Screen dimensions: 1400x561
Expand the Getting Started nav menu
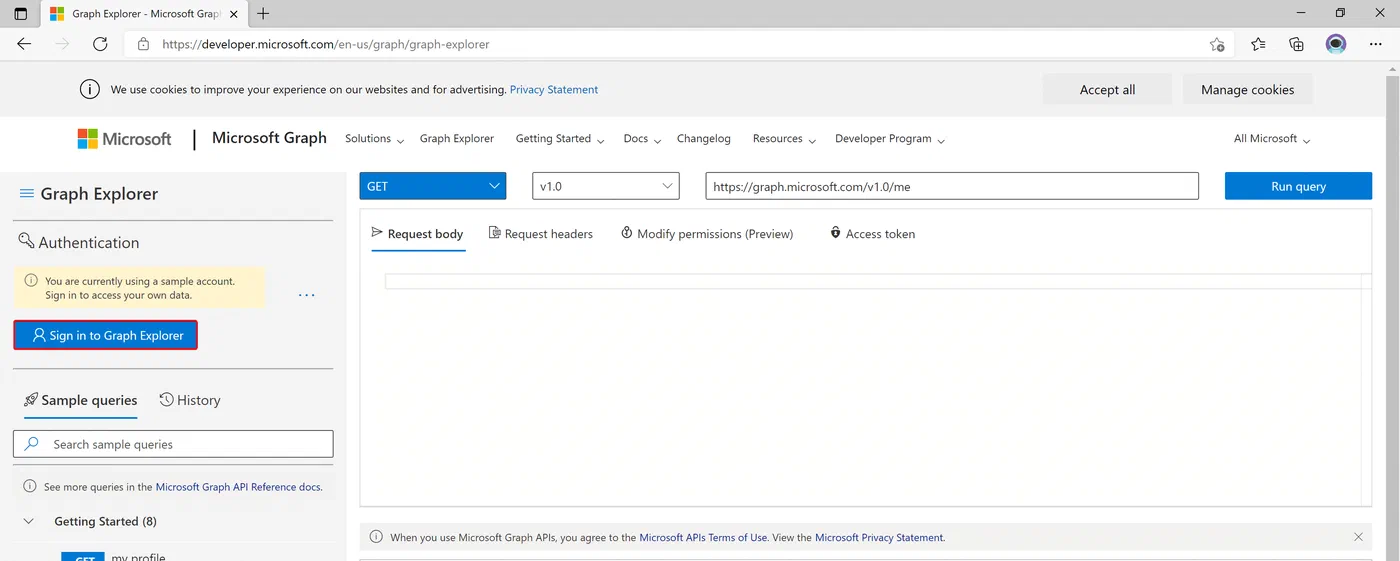(x=560, y=139)
